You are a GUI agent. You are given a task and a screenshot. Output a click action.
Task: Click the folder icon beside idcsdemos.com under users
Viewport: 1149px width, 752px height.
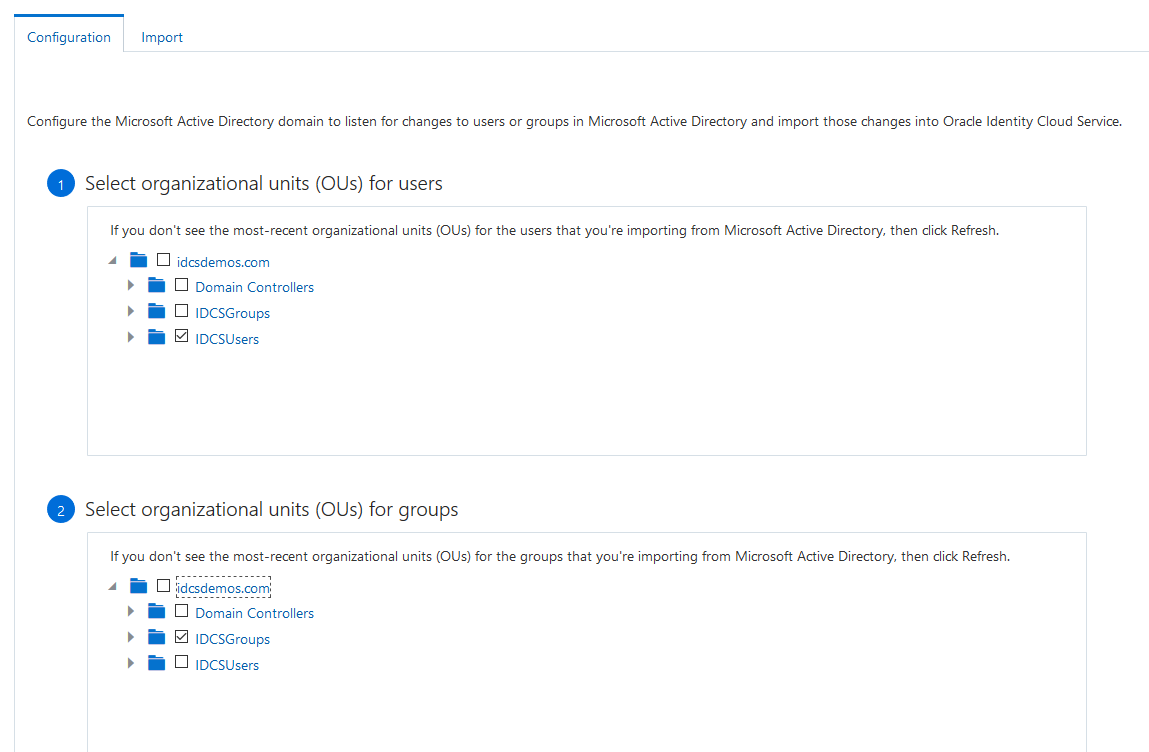coord(139,261)
